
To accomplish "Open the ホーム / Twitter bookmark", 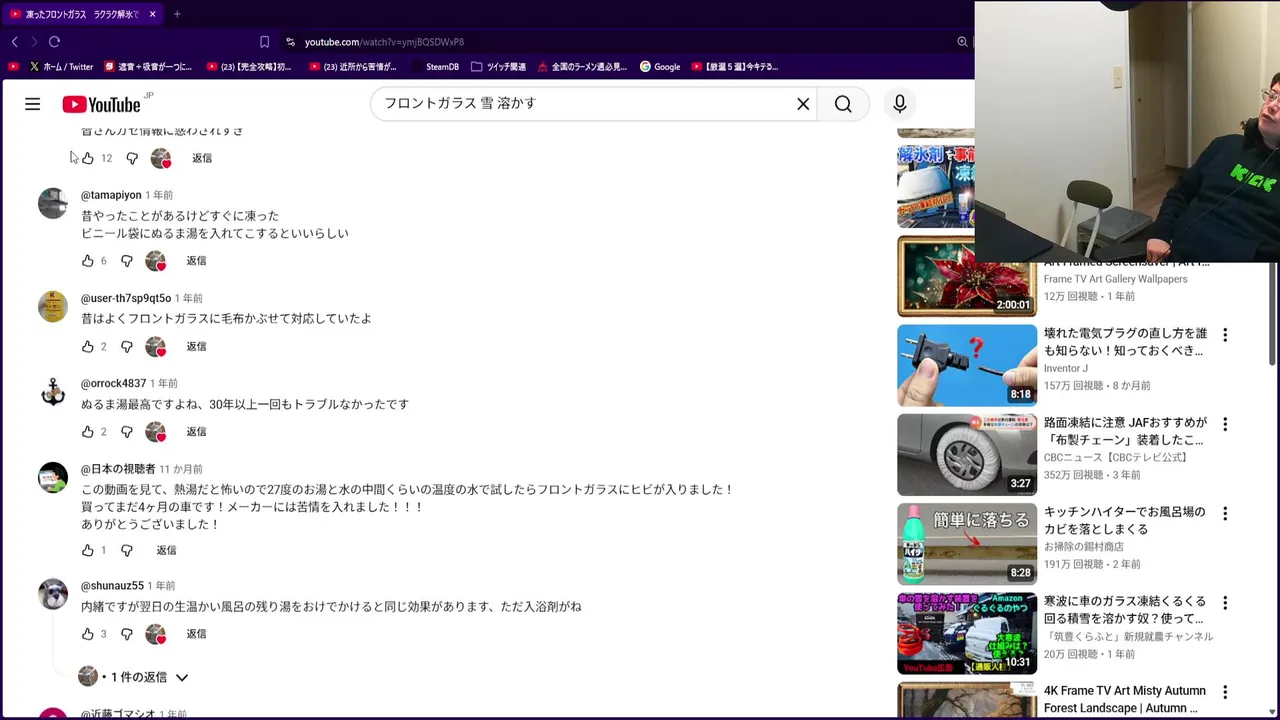I will point(61,67).
